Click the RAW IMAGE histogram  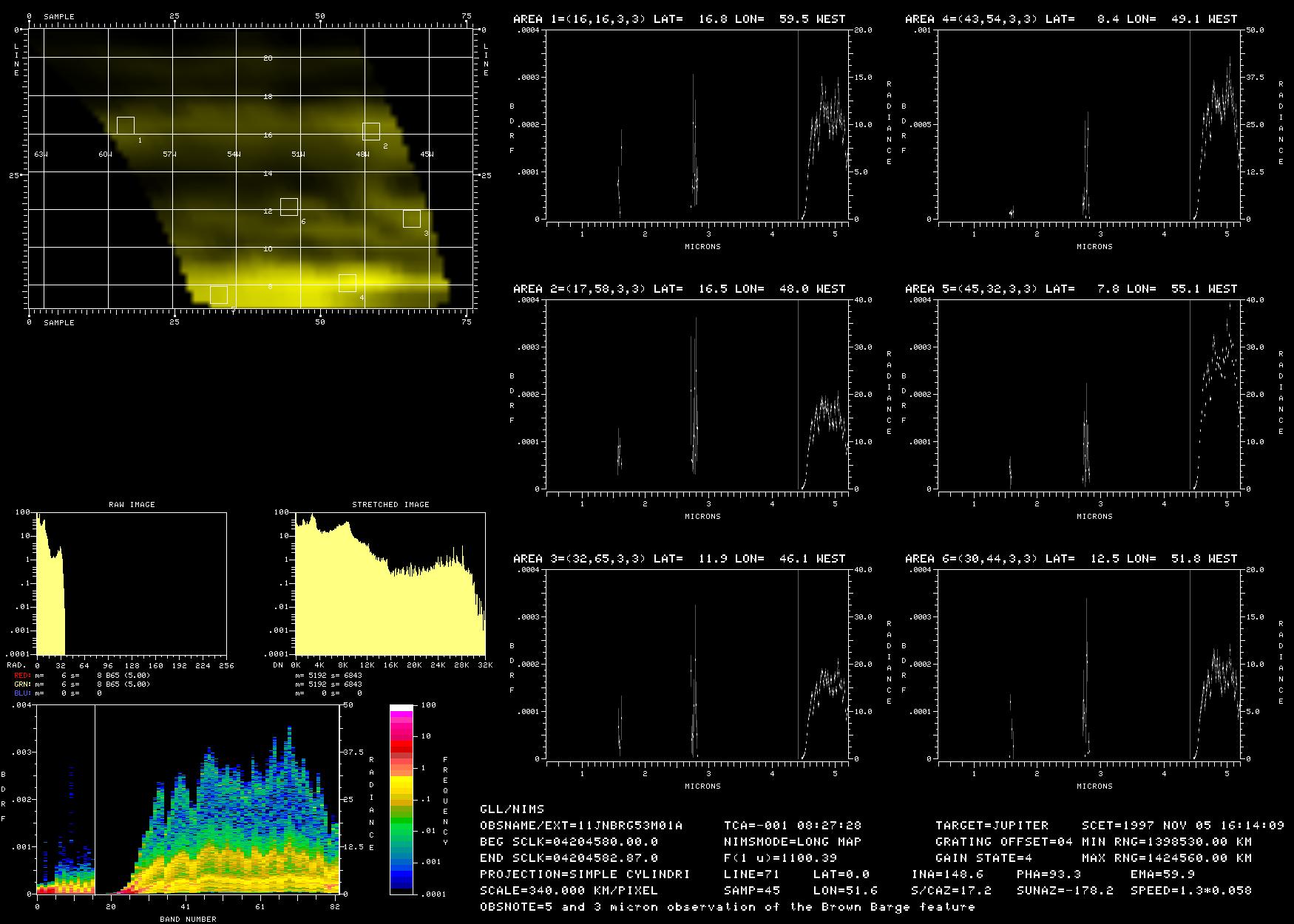click(132, 583)
